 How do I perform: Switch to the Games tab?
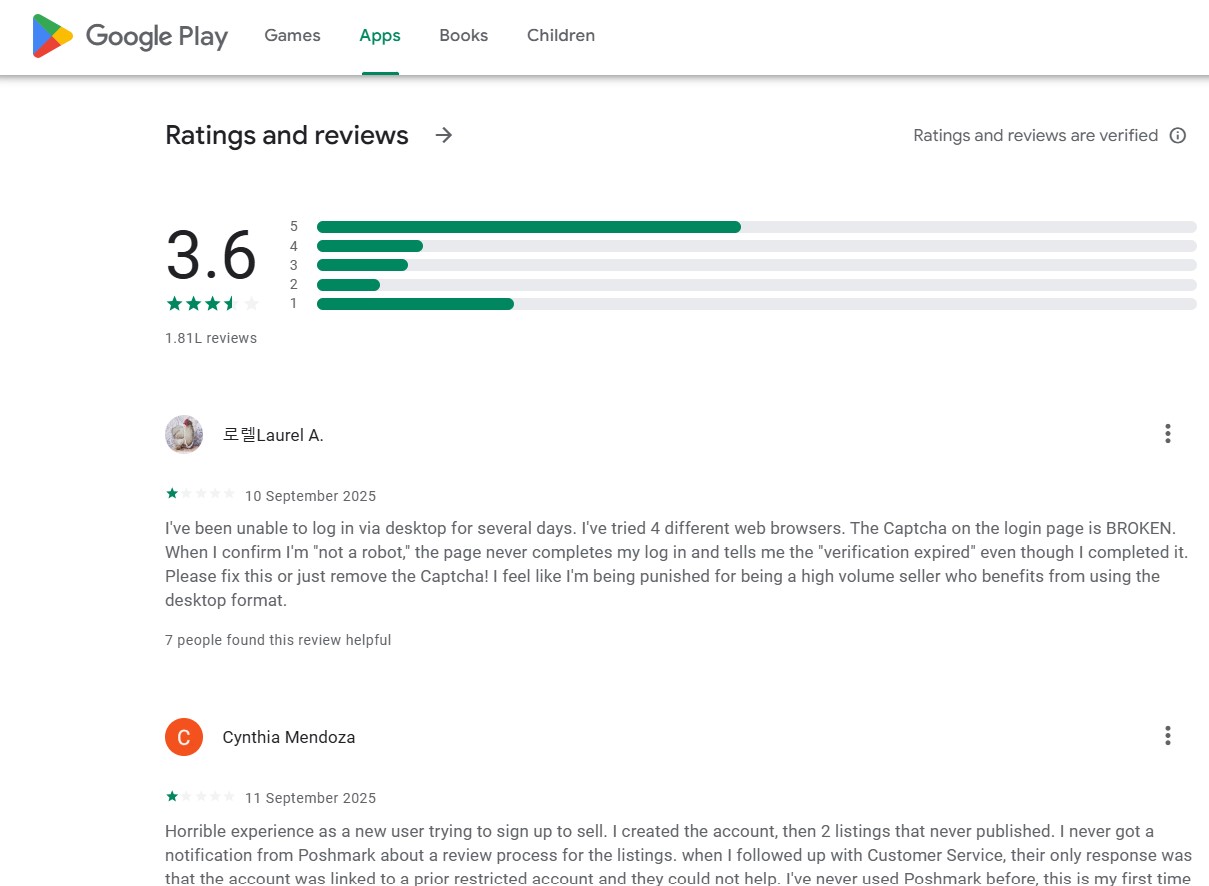coord(292,36)
